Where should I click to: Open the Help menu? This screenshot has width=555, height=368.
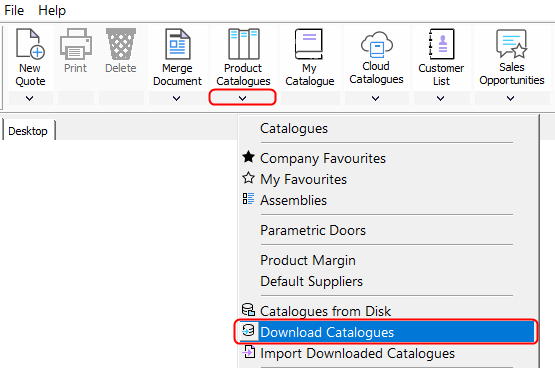[x=52, y=11]
